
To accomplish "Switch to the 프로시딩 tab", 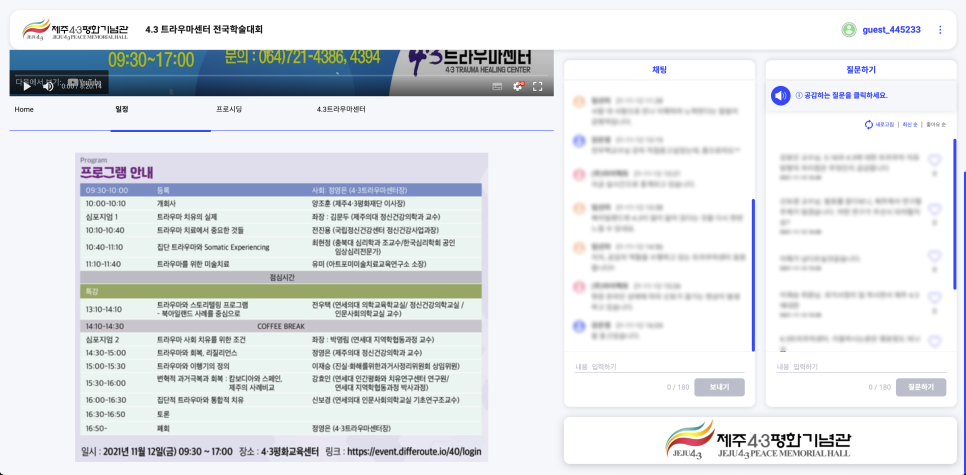I will tap(229, 110).
